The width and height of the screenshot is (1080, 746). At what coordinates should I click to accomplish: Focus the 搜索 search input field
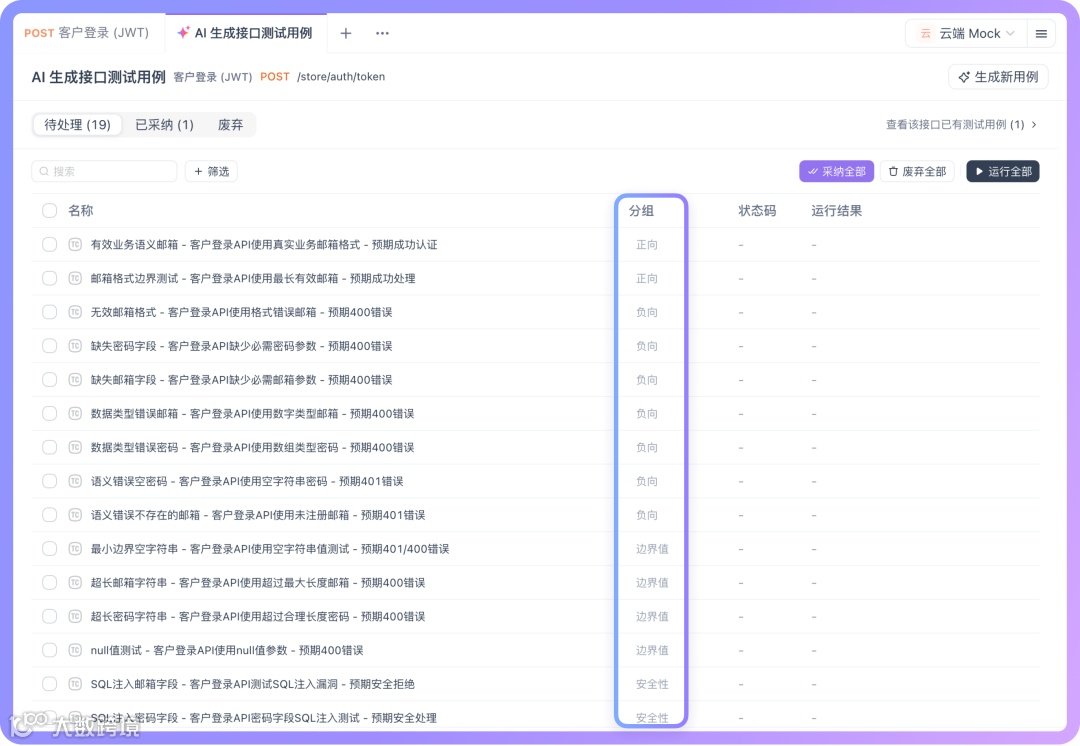point(104,172)
